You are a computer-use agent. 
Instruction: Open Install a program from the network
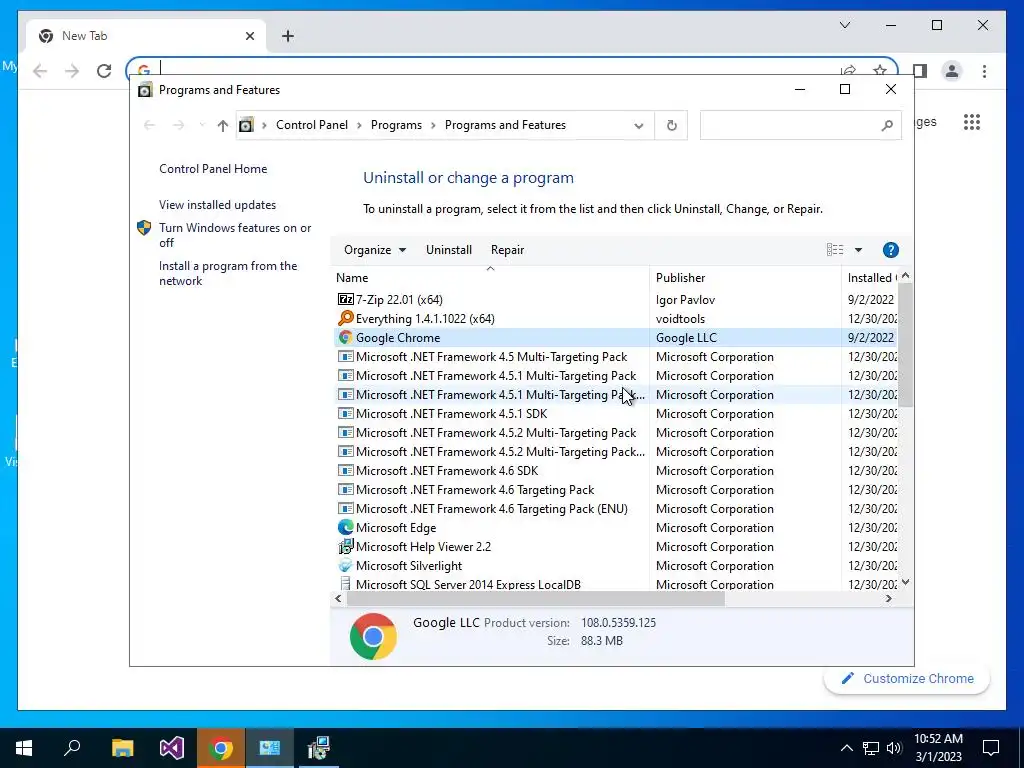(x=228, y=274)
